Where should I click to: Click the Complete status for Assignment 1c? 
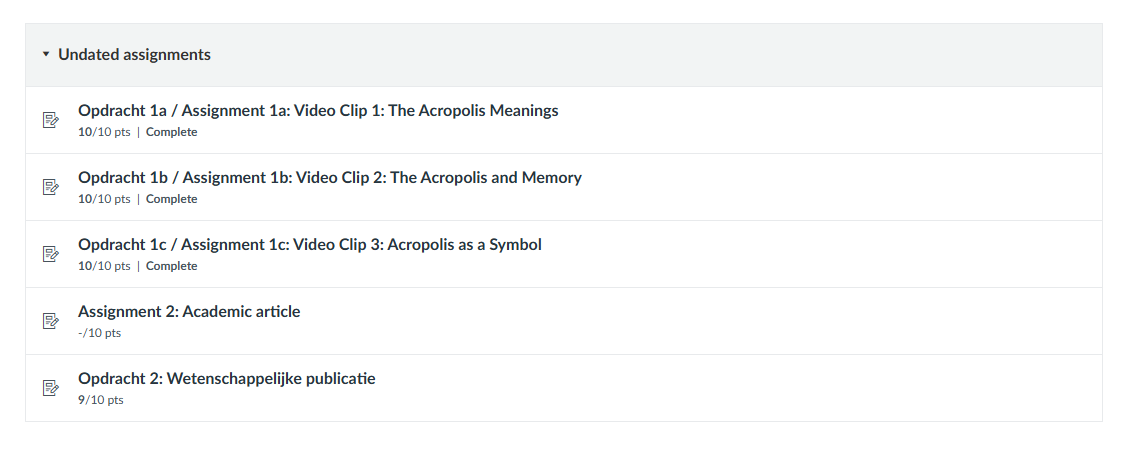coord(171,266)
